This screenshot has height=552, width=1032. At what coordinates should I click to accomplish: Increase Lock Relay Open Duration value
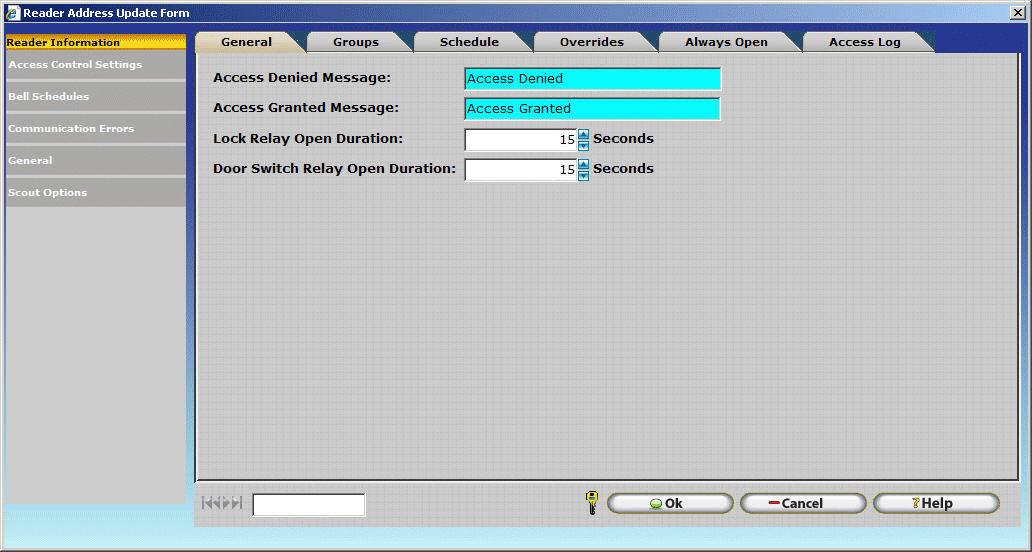(584, 134)
